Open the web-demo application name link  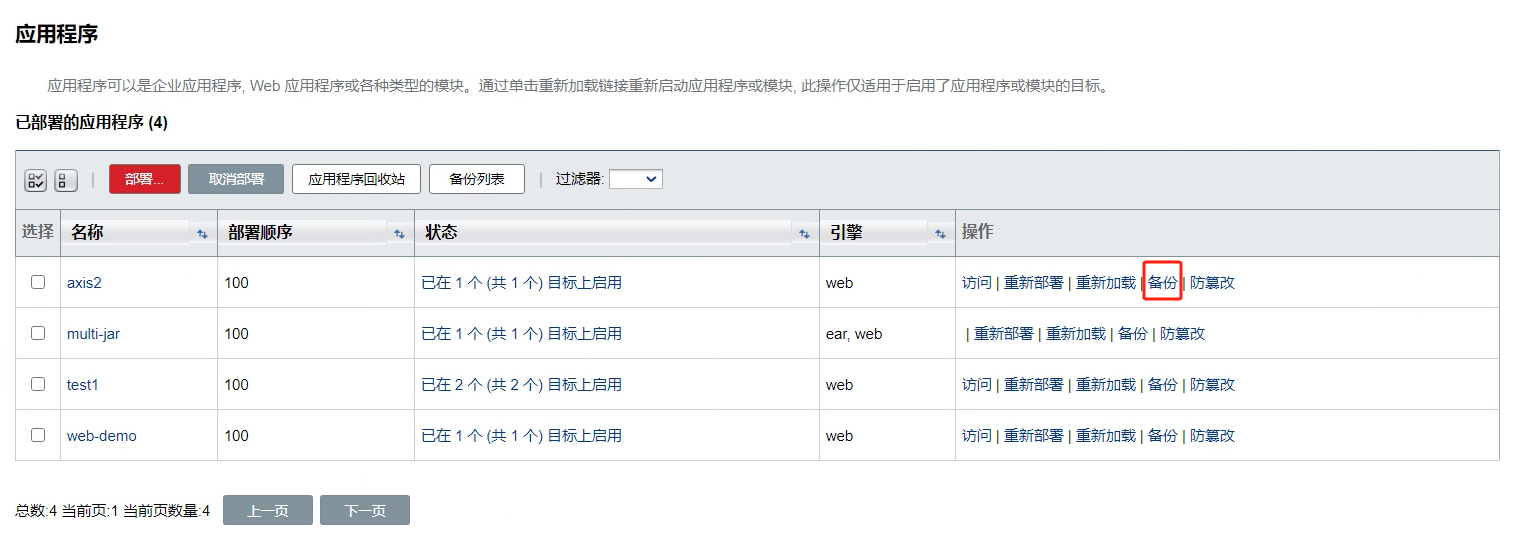[101, 436]
